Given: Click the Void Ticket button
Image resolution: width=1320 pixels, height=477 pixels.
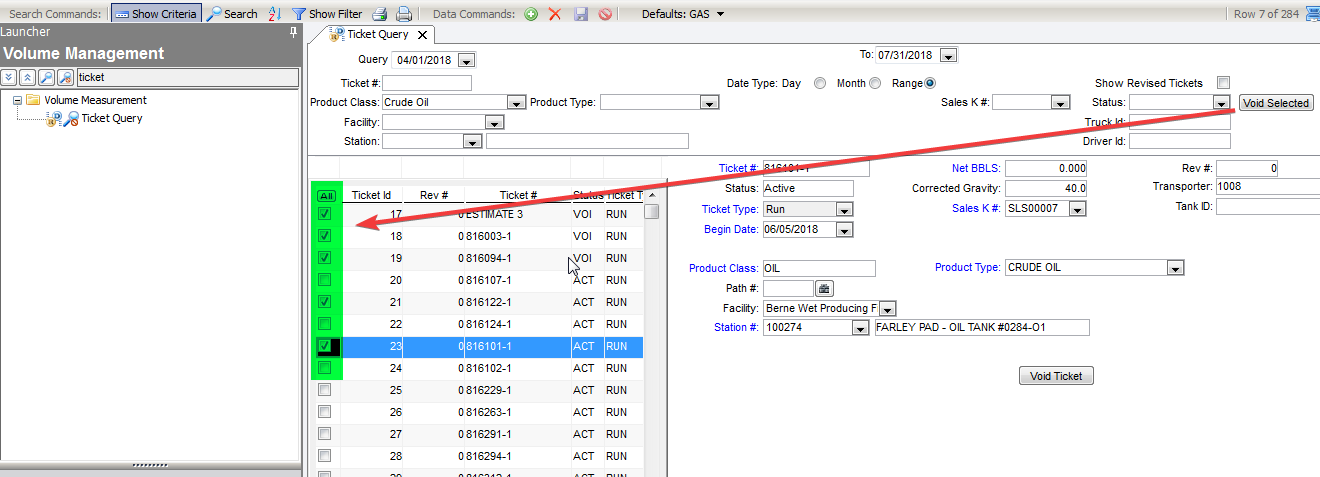Looking at the screenshot, I should (1056, 376).
